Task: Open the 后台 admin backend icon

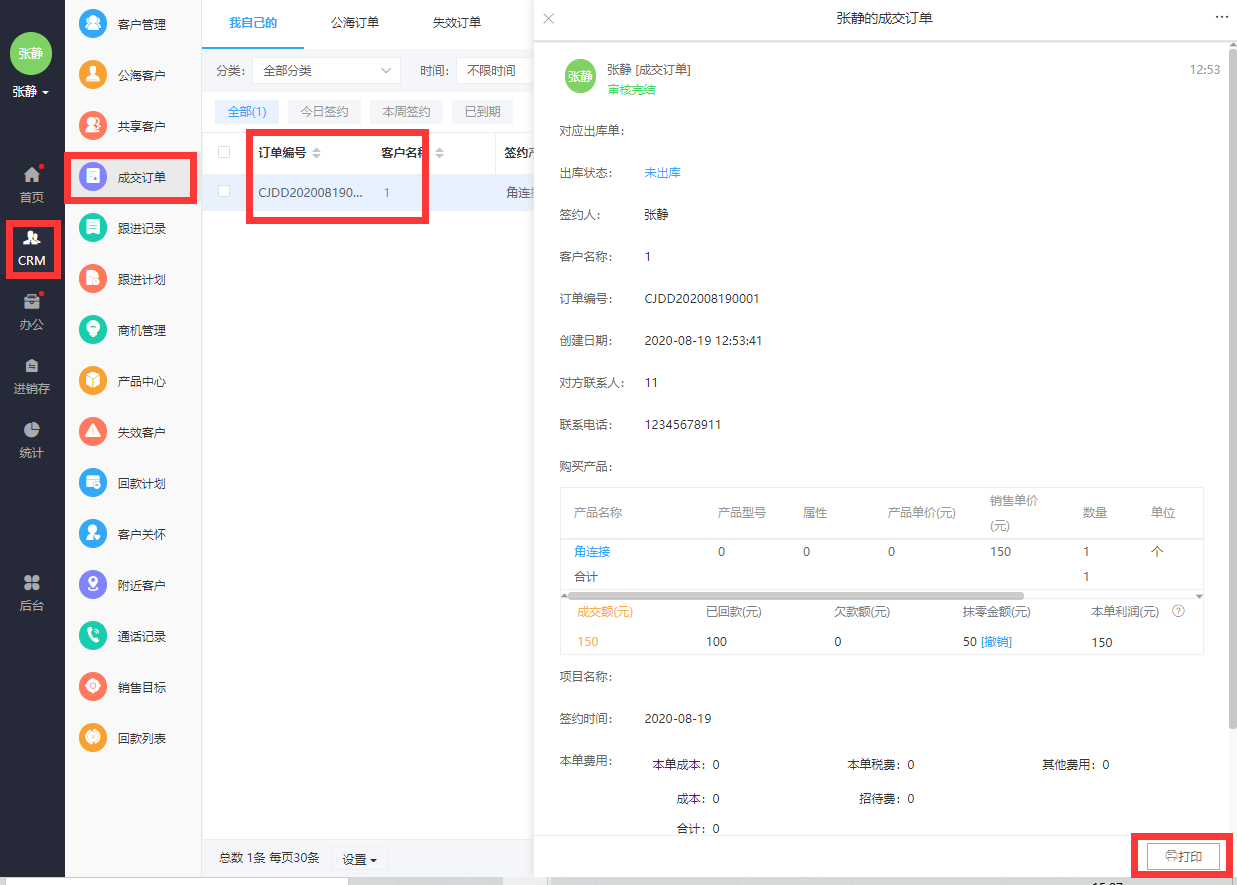Action: click(x=32, y=583)
